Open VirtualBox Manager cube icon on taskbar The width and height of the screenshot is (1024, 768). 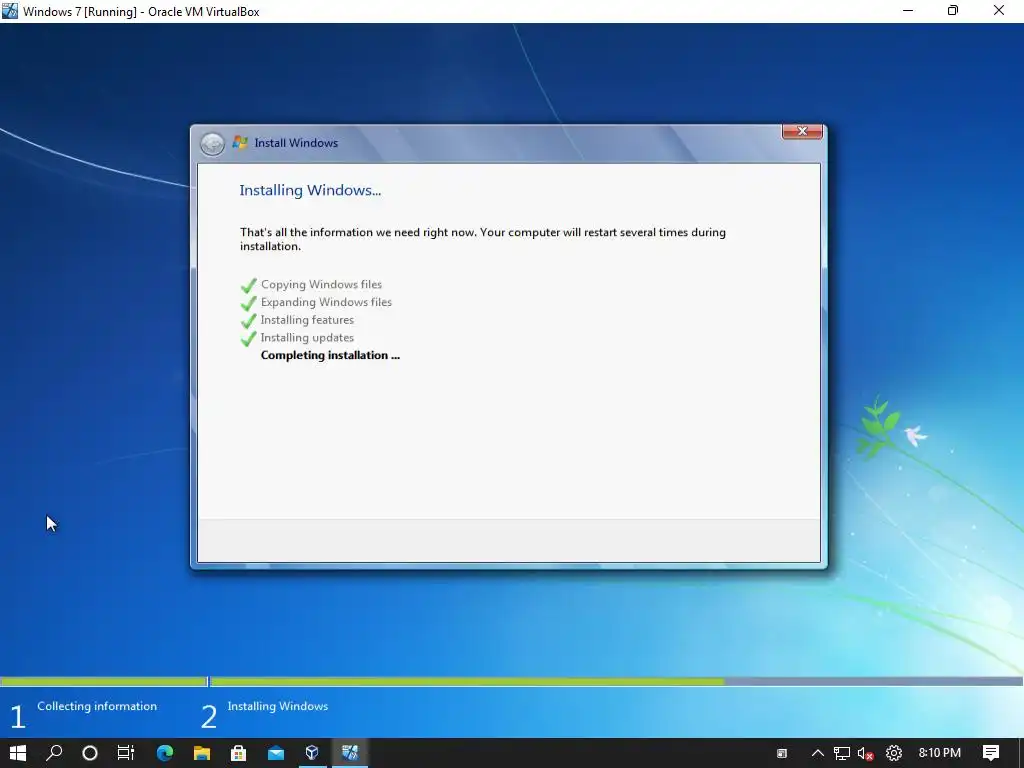click(x=312, y=753)
